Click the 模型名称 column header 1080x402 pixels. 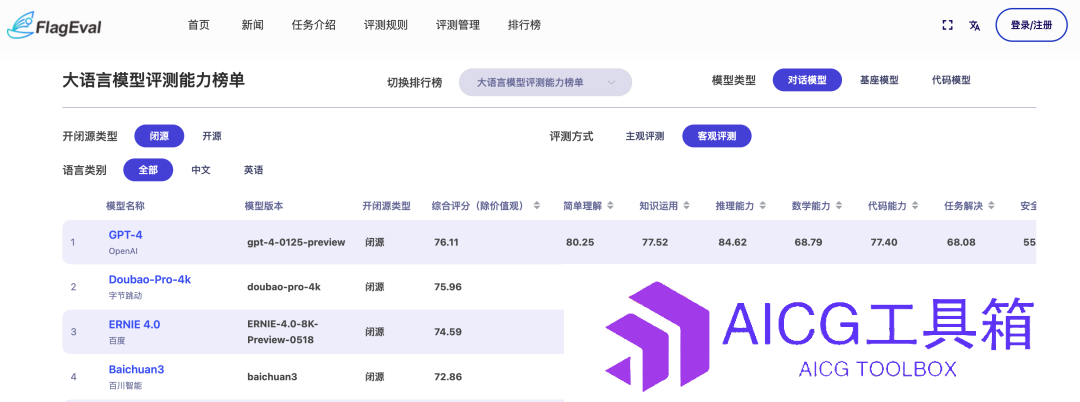pos(125,206)
